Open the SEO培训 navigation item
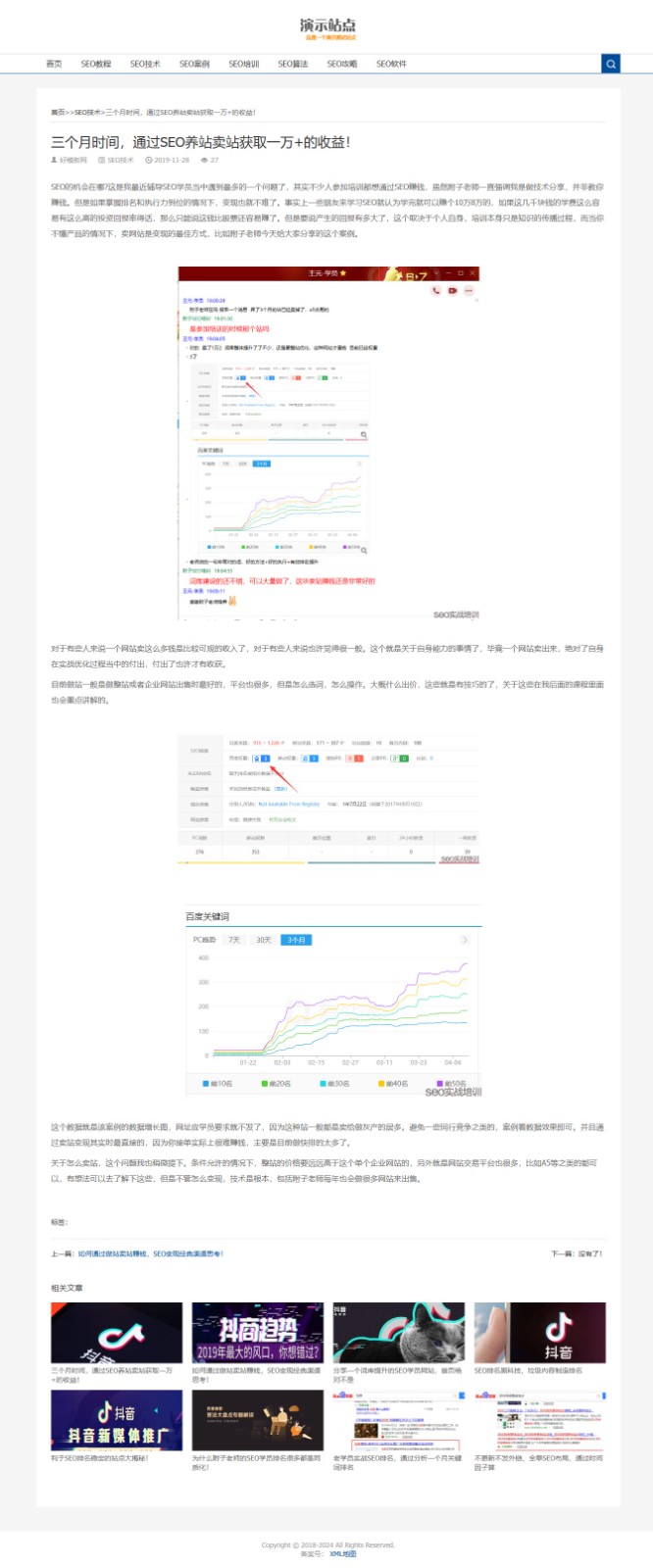The height and width of the screenshot is (1568, 653). pos(244,64)
